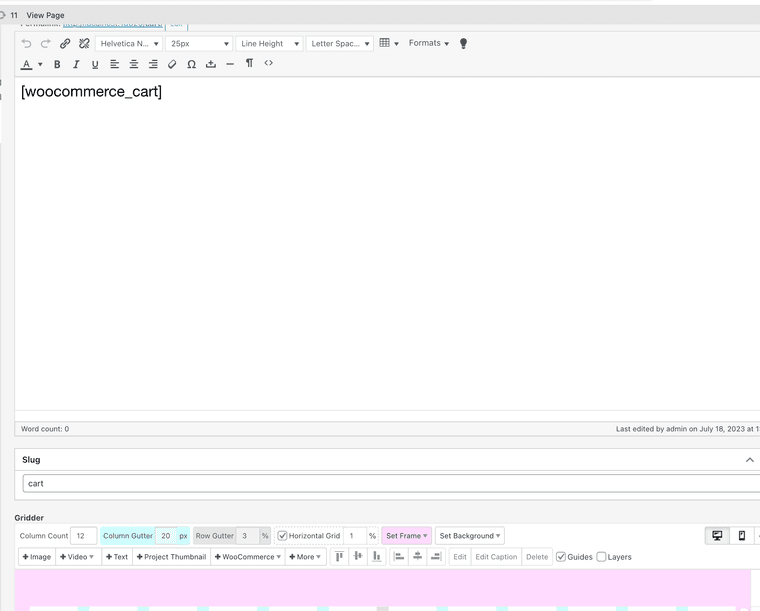Click the Edit Caption button
The height and width of the screenshot is (611, 760).
(496, 557)
